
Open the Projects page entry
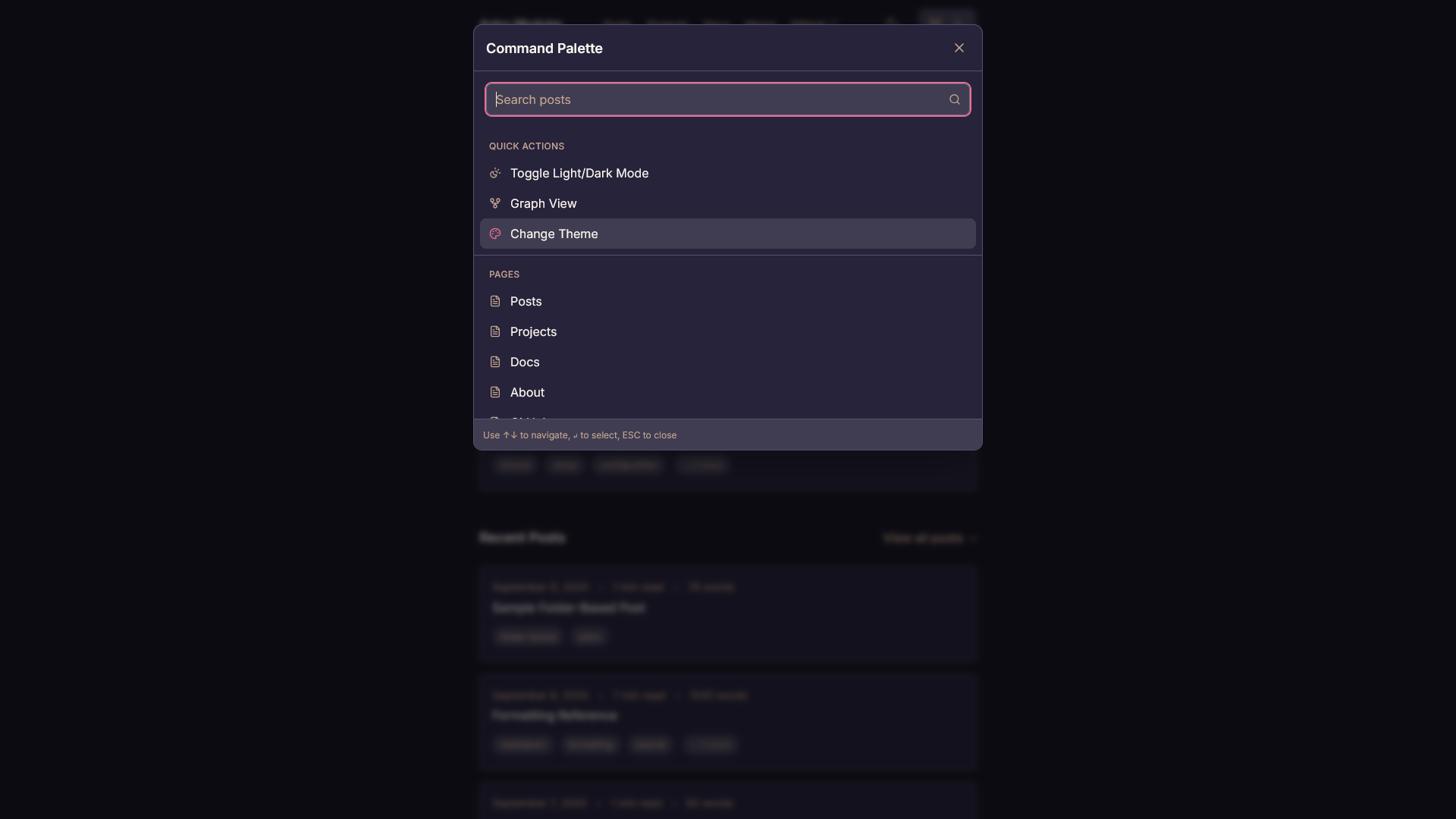point(533,331)
